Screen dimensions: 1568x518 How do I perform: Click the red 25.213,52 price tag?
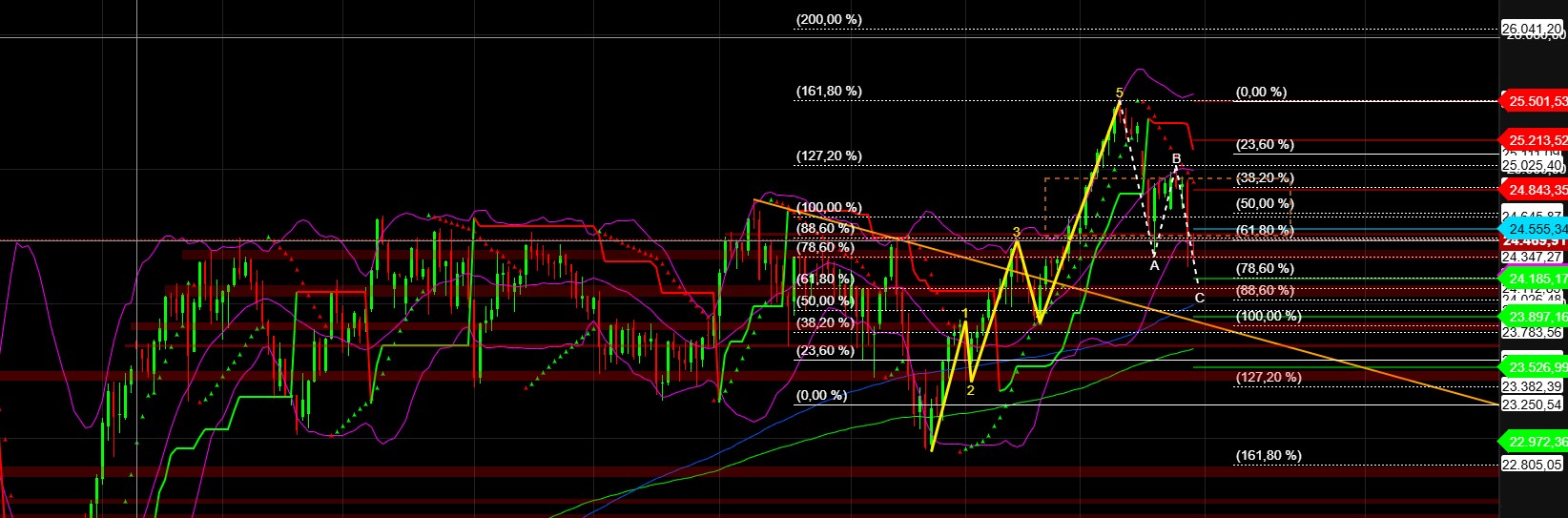click(1535, 139)
